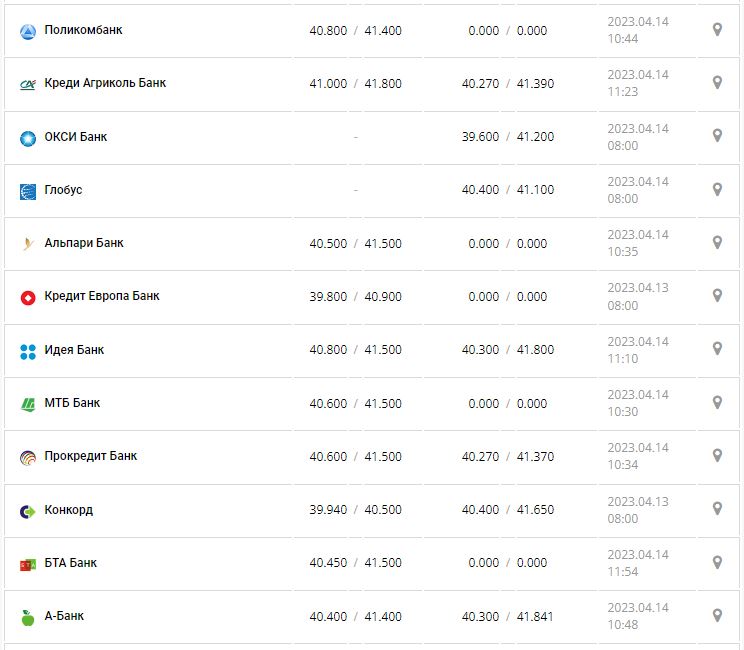Select the Альпари Банк name

click(x=84, y=243)
